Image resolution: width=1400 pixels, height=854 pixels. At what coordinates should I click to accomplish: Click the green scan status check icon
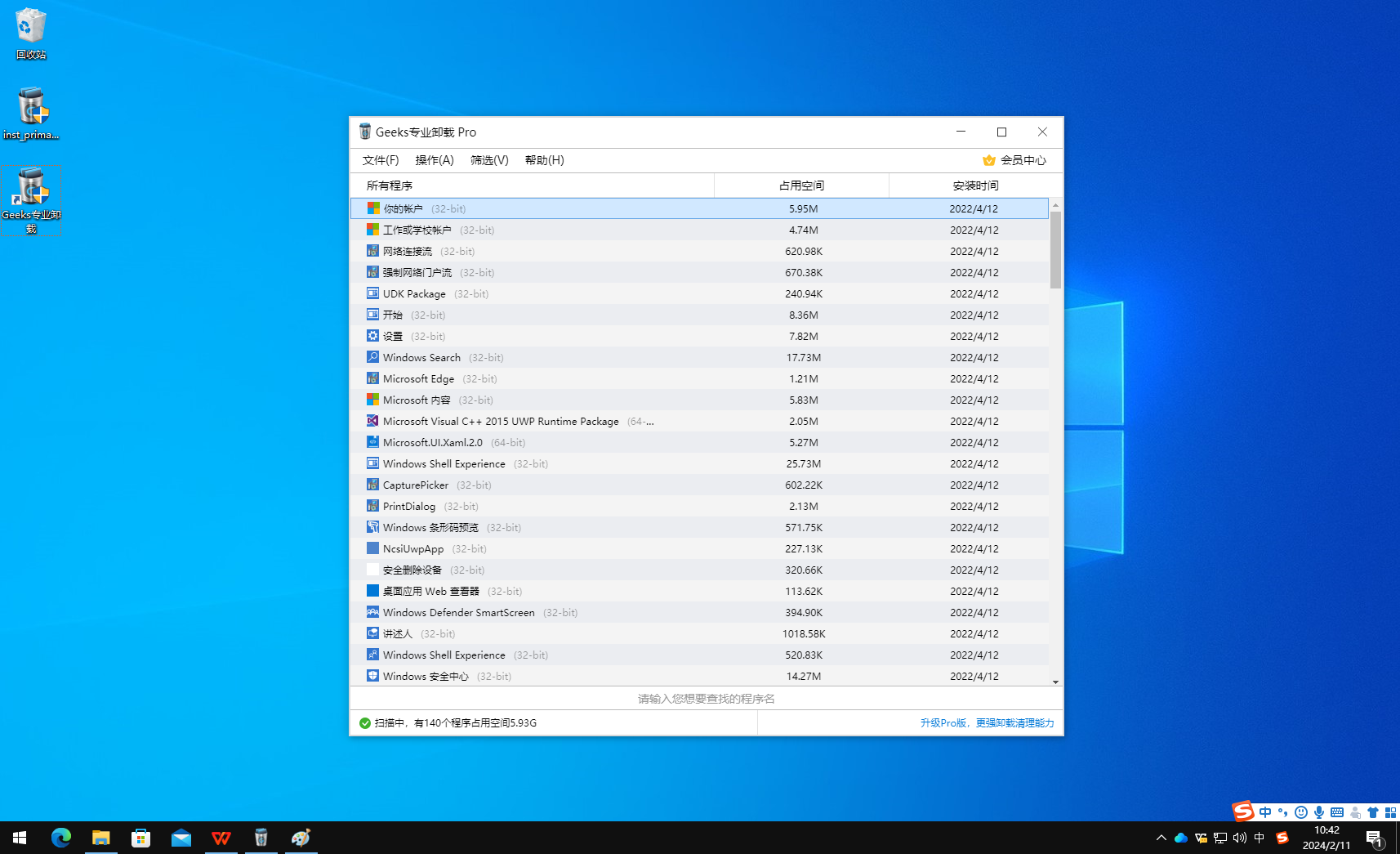tap(365, 722)
